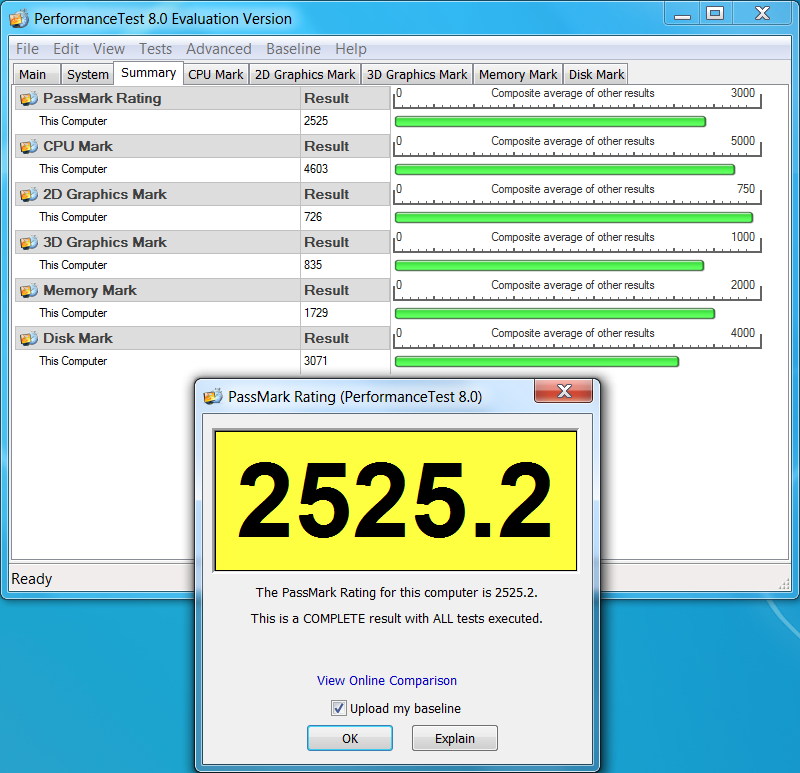Click the Explain button

455,738
